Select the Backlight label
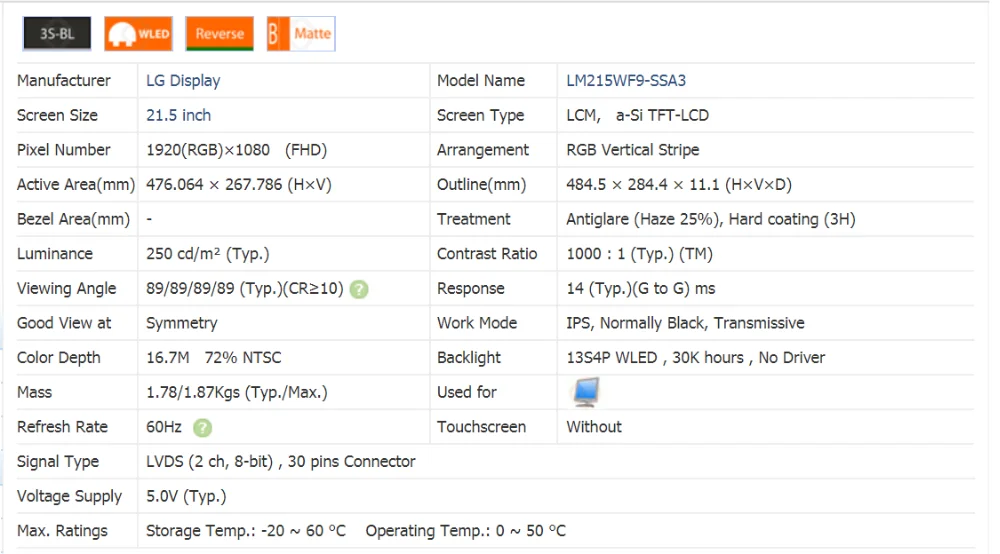1000x554 pixels. [x=469, y=358]
